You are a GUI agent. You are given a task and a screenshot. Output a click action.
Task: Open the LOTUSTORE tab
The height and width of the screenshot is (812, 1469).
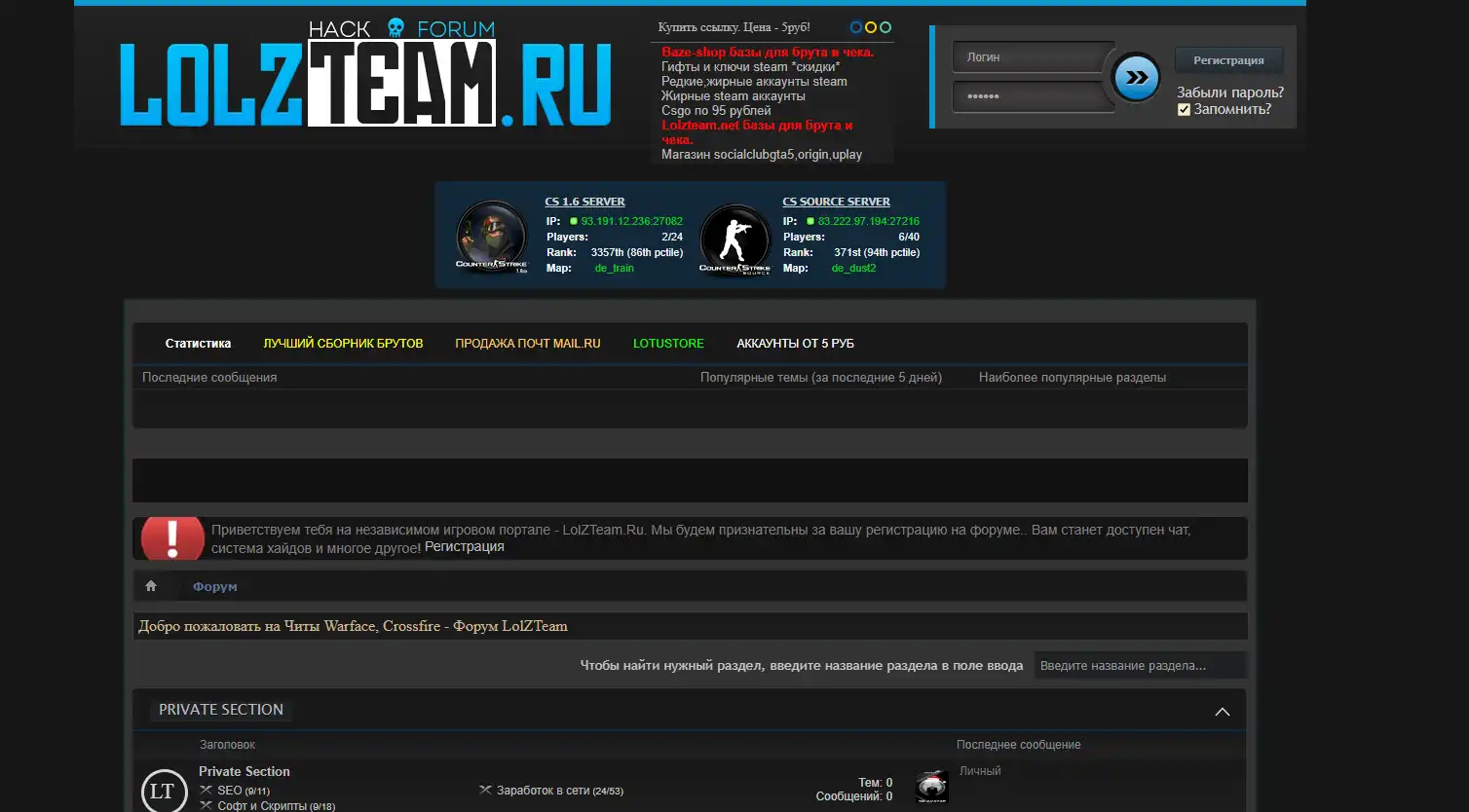point(668,344)
